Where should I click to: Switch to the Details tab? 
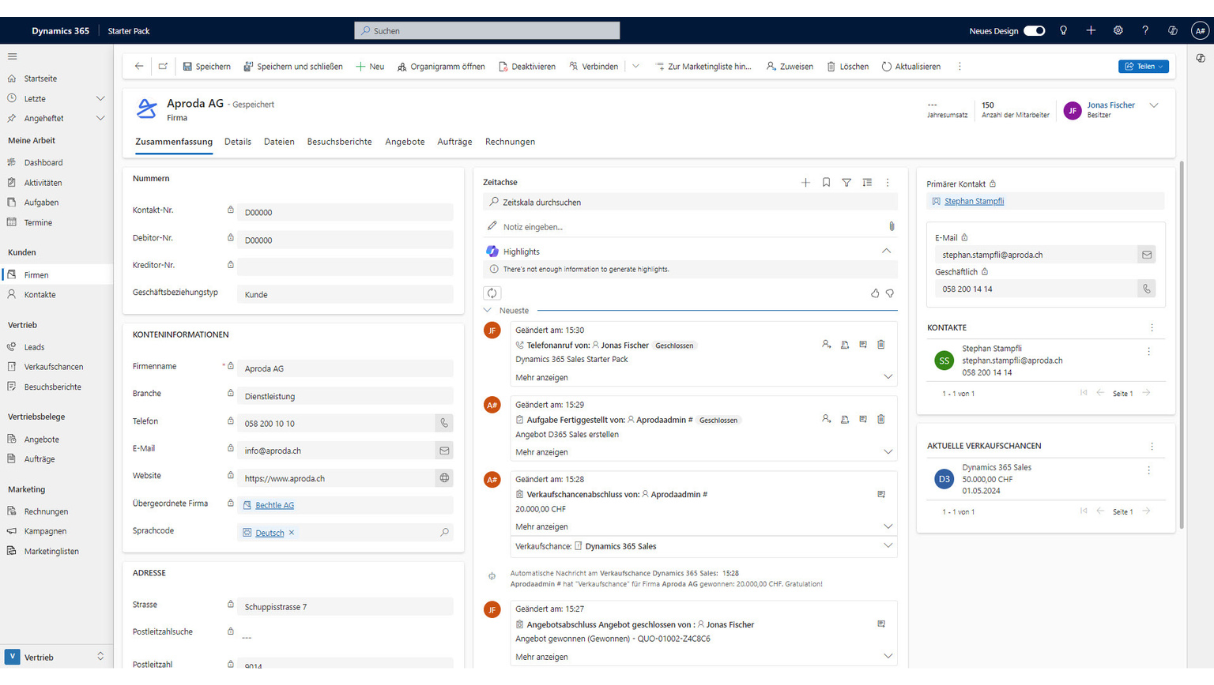[x=238, y=142]
